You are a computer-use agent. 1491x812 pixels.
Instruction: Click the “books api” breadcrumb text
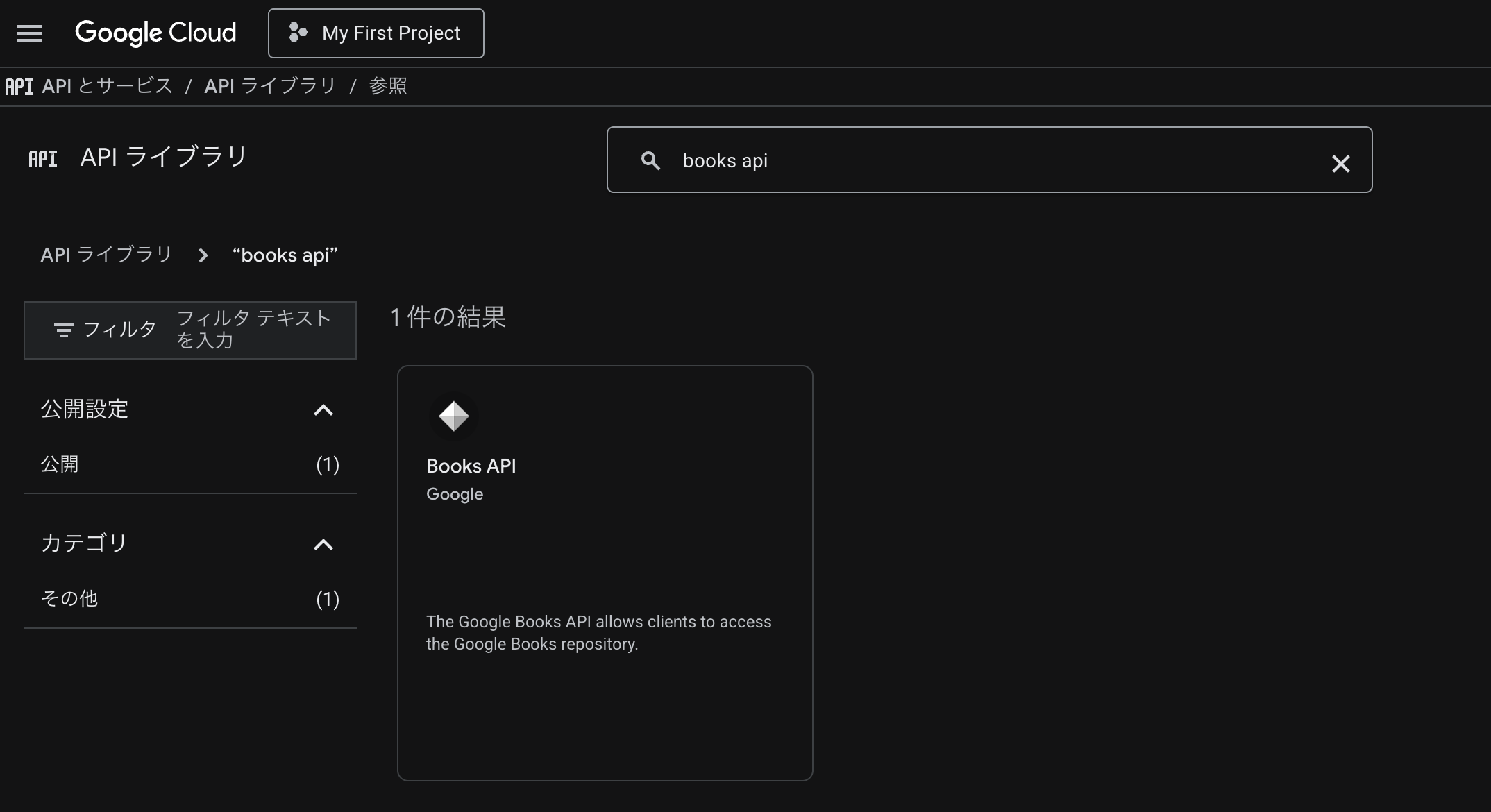click(x=285, y=255)
